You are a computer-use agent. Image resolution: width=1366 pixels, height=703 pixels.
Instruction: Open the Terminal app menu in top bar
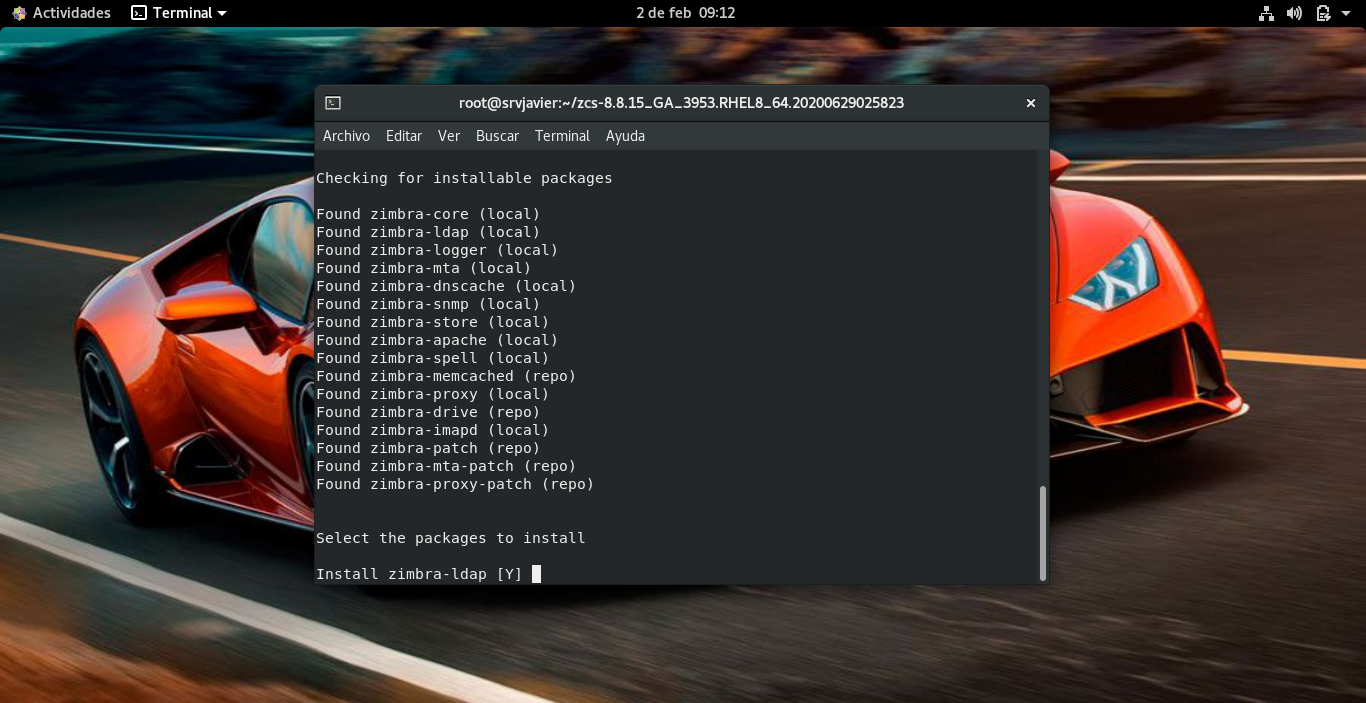coord(179,13)
